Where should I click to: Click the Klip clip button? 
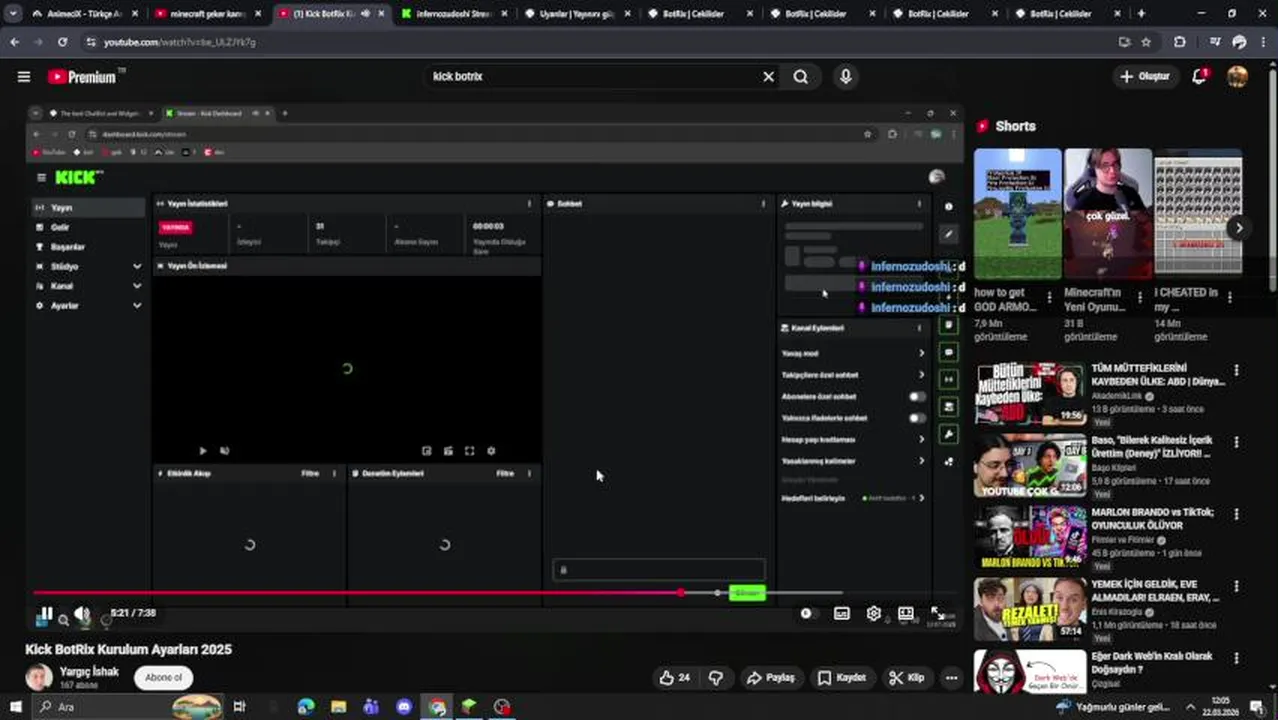pos(907,678)
